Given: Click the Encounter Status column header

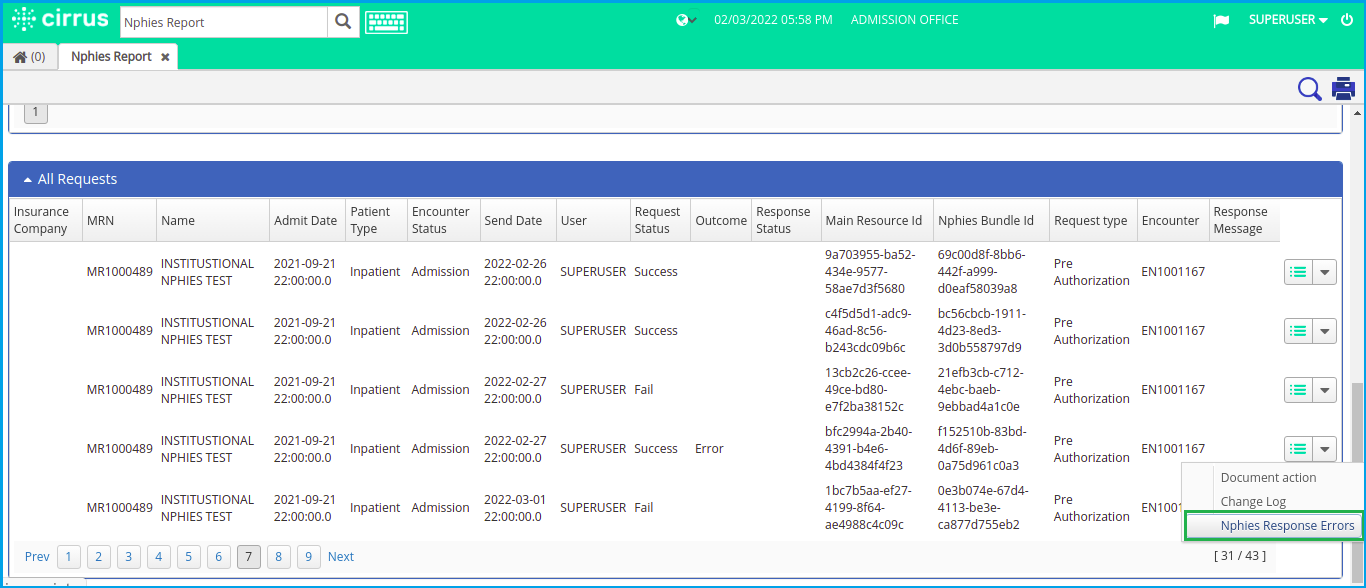Looking at the screenshot, I should click(443, 220).
